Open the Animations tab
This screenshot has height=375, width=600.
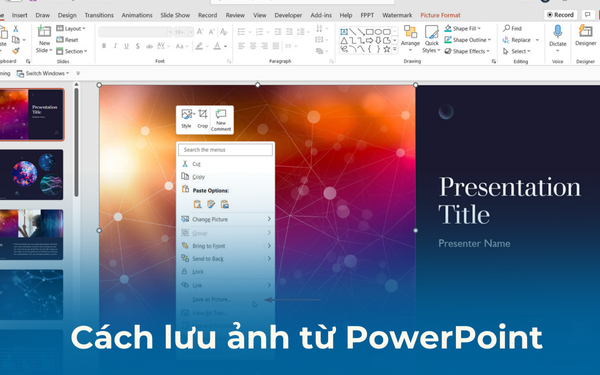(x=137, y=15)
